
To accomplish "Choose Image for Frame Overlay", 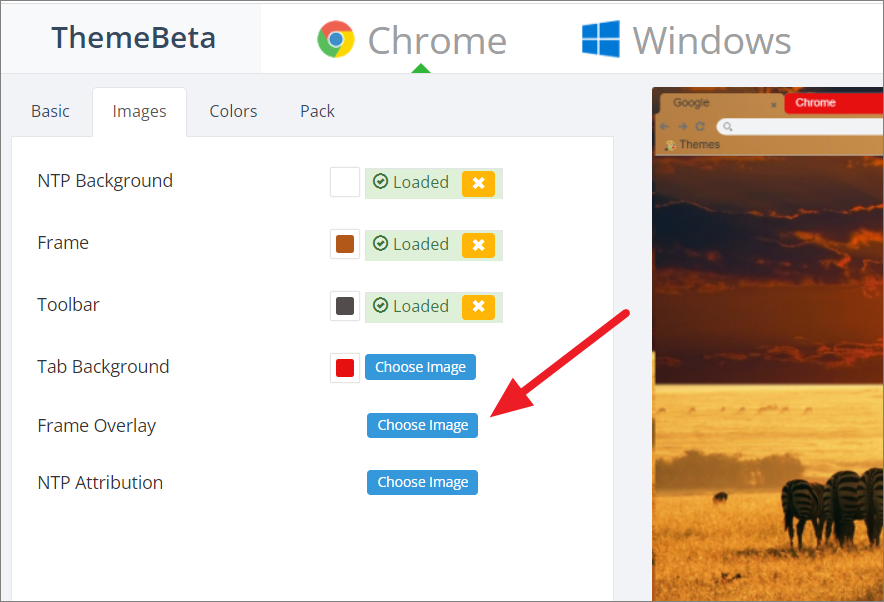I will coord(422,425).
